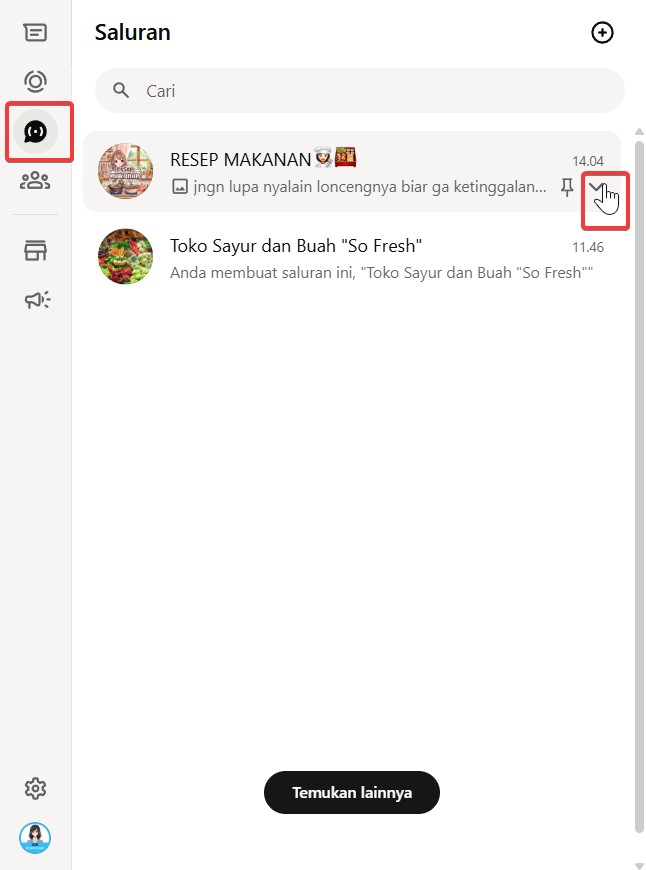Click the RESEP MAKANAN channel avatar
Image resolution: width=646 pixels, height=870 pixels.
click(x=126, y=171)
